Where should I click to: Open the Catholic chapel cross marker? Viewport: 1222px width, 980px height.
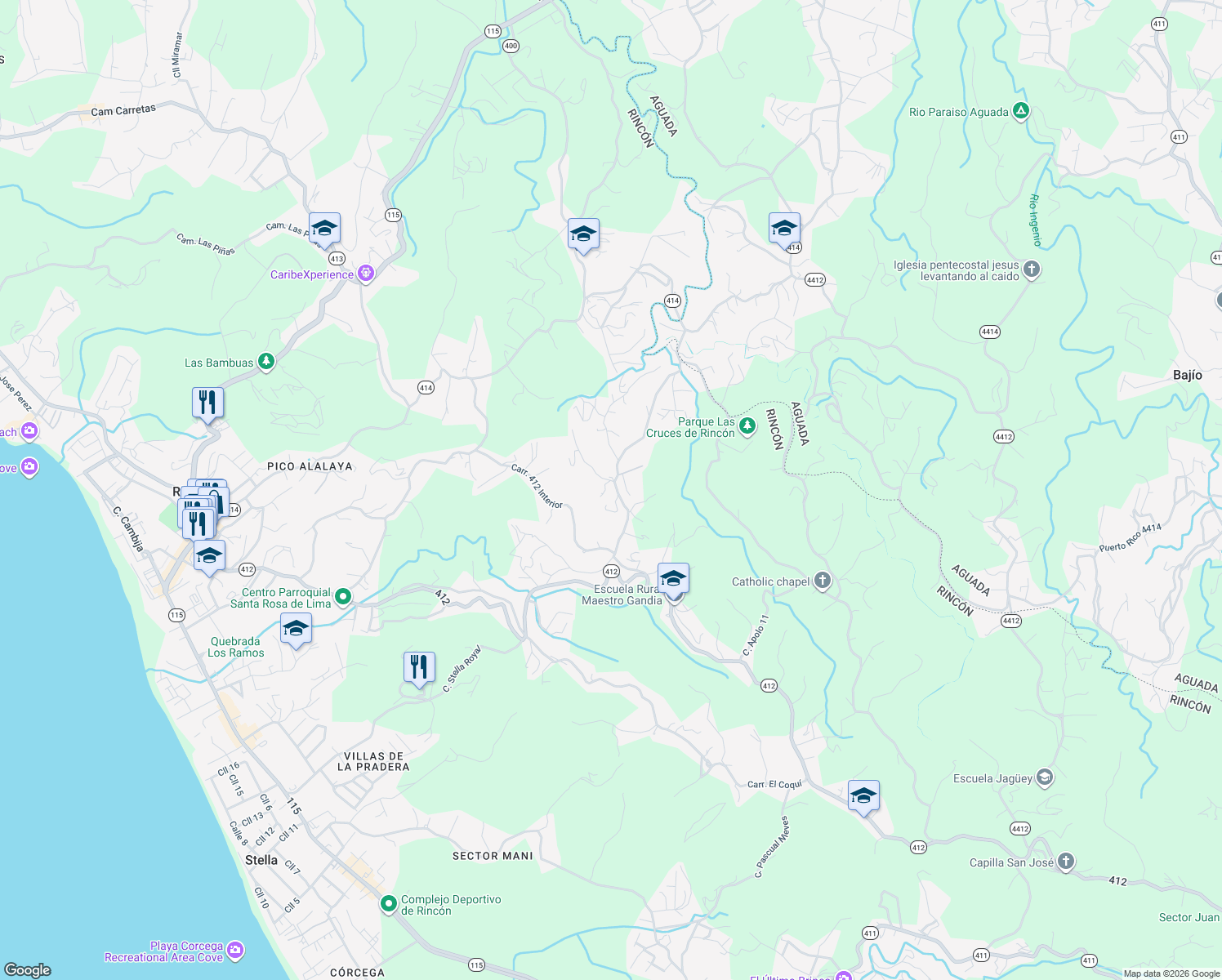coord(821,580)
